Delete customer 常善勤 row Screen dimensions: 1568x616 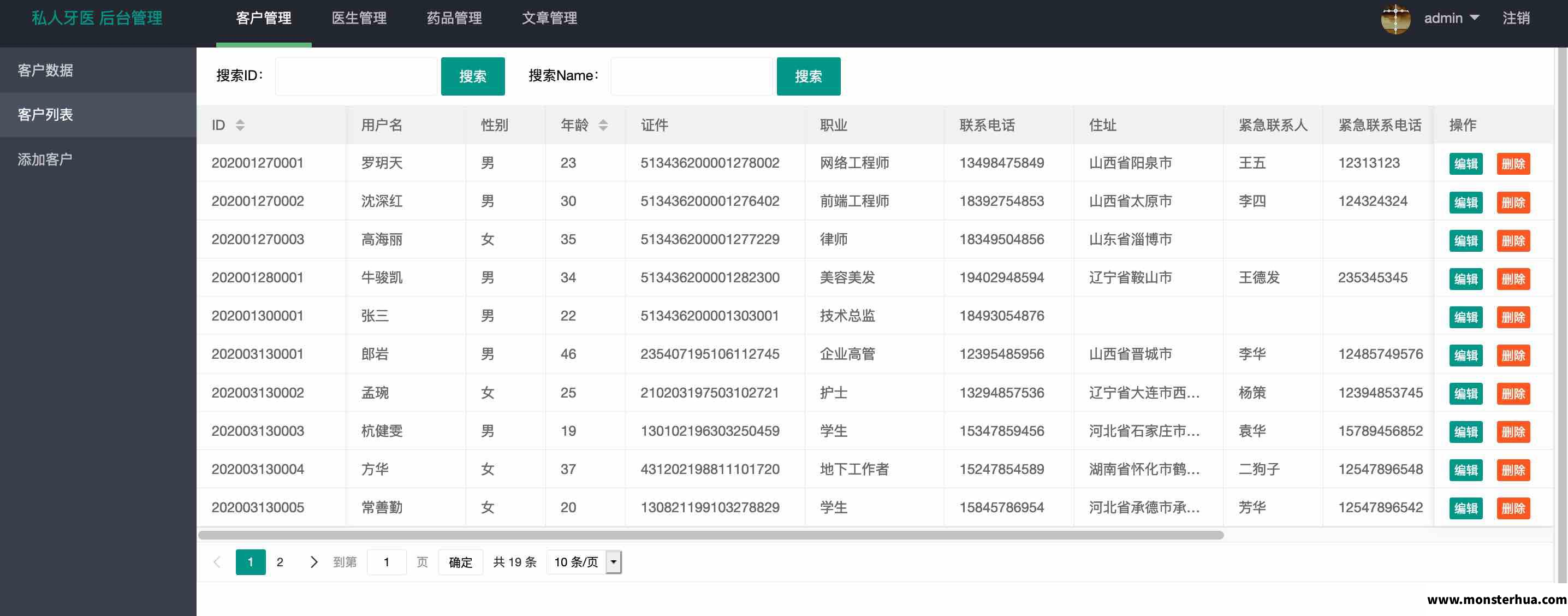pyautogui.click(x=1513, y=508)
